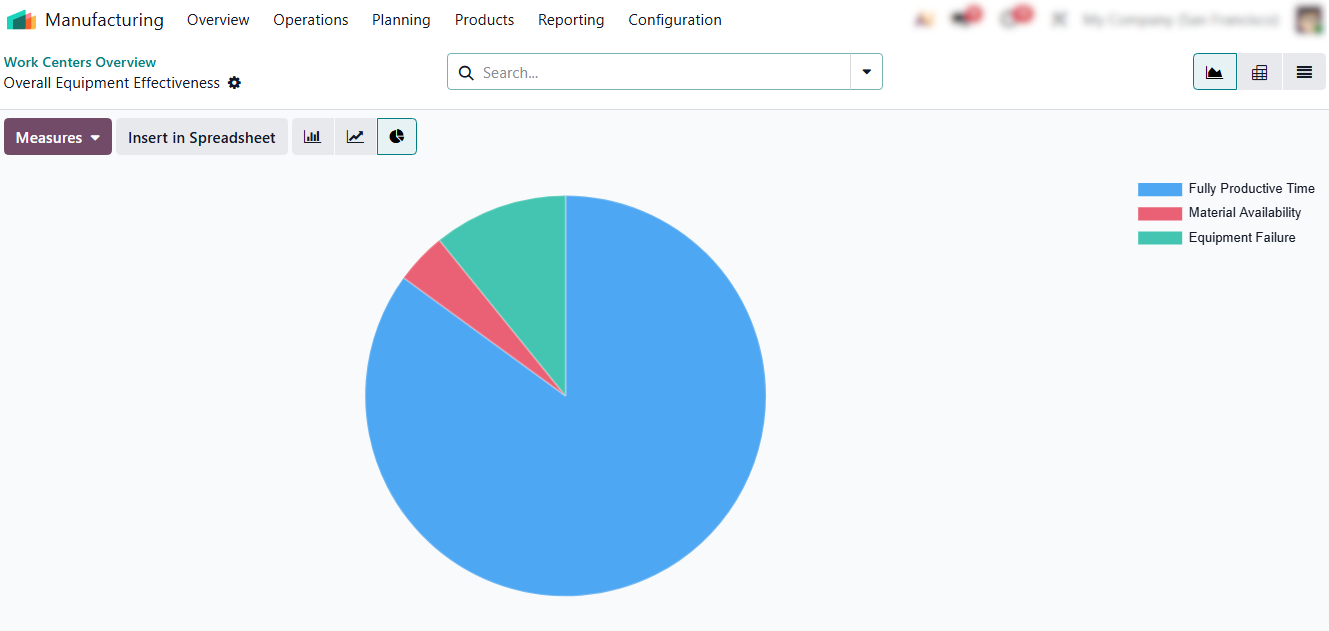Click the search magnifier icon

click(x=465, y=72)
